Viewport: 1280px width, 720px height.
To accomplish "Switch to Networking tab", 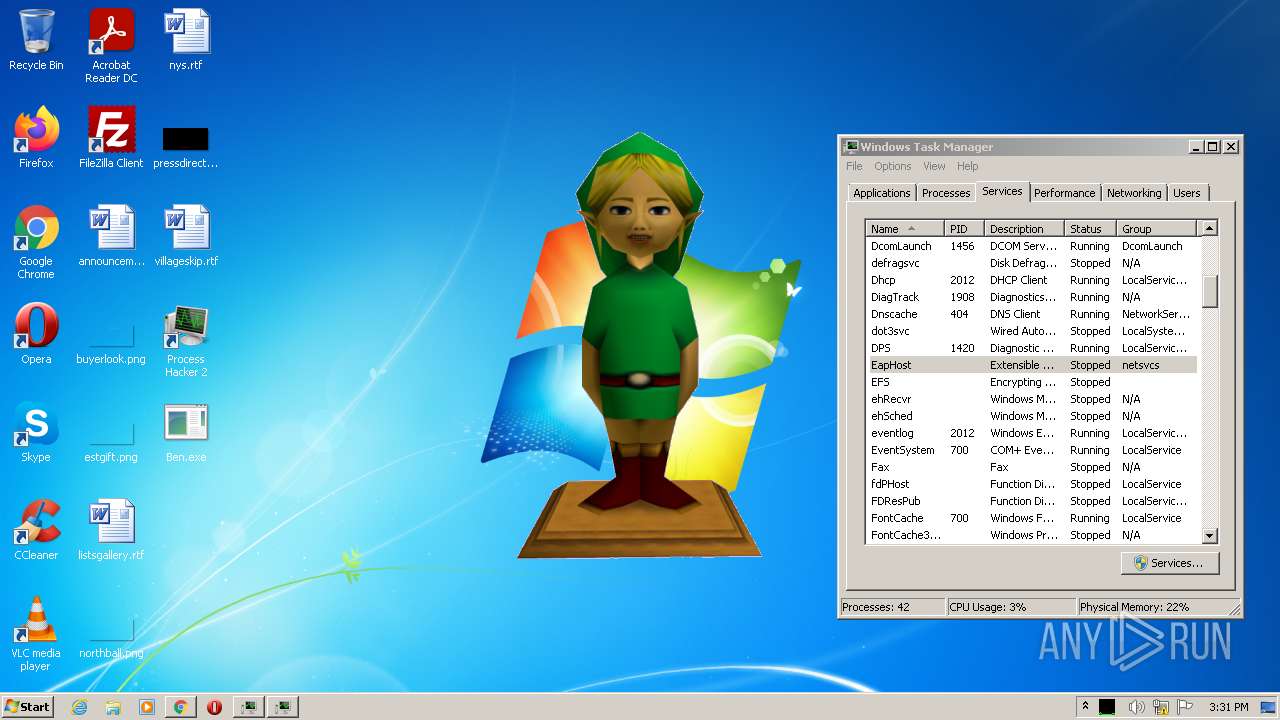I will (x=1134, y=193).
